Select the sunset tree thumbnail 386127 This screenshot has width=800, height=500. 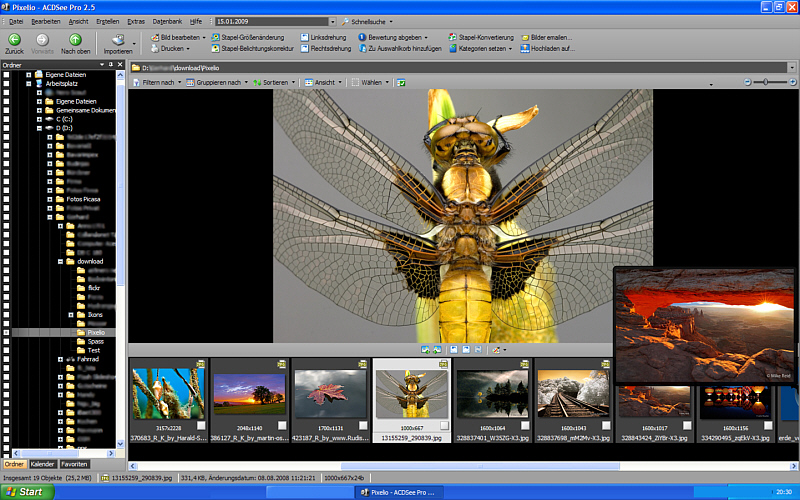pyautogui.click(x=250, y=395)
